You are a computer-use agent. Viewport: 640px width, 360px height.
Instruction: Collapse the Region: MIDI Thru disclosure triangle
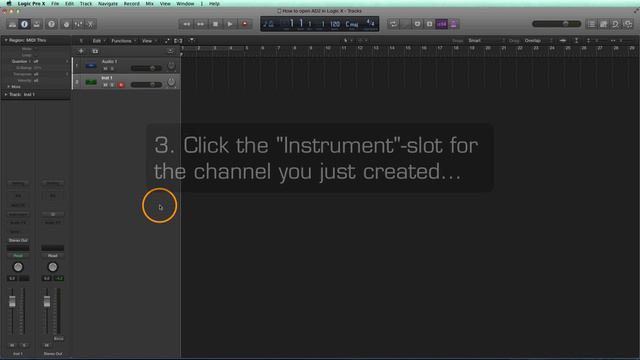(6, 40)
